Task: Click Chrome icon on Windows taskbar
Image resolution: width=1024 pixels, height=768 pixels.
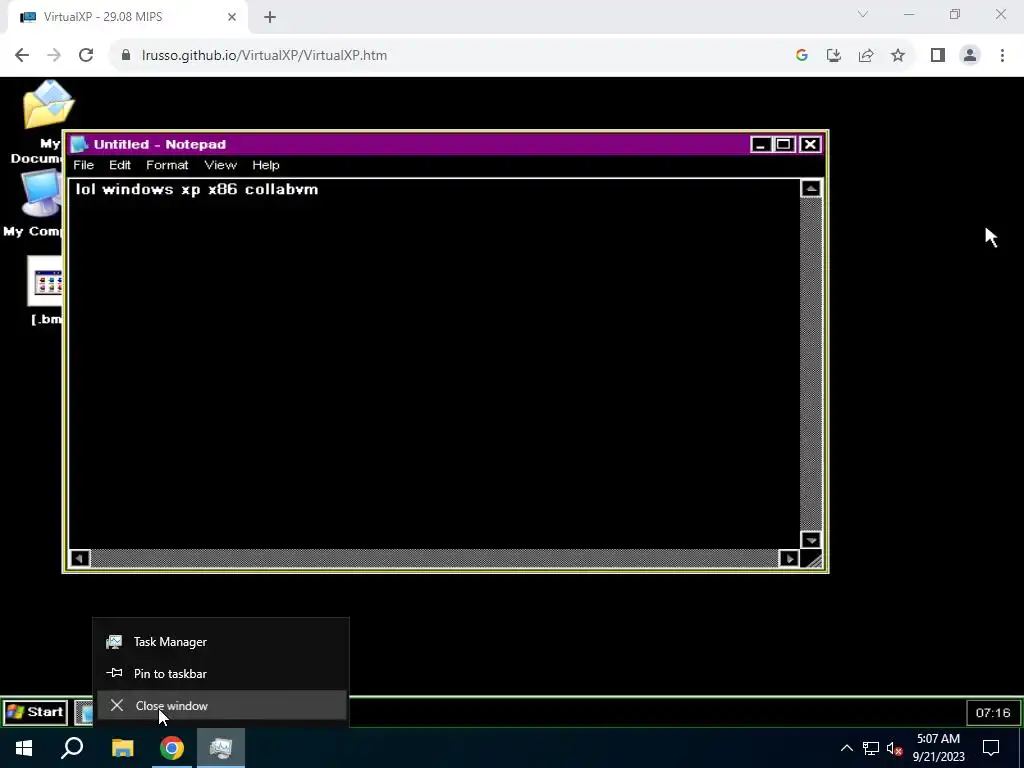Action: tap(172, 748)
